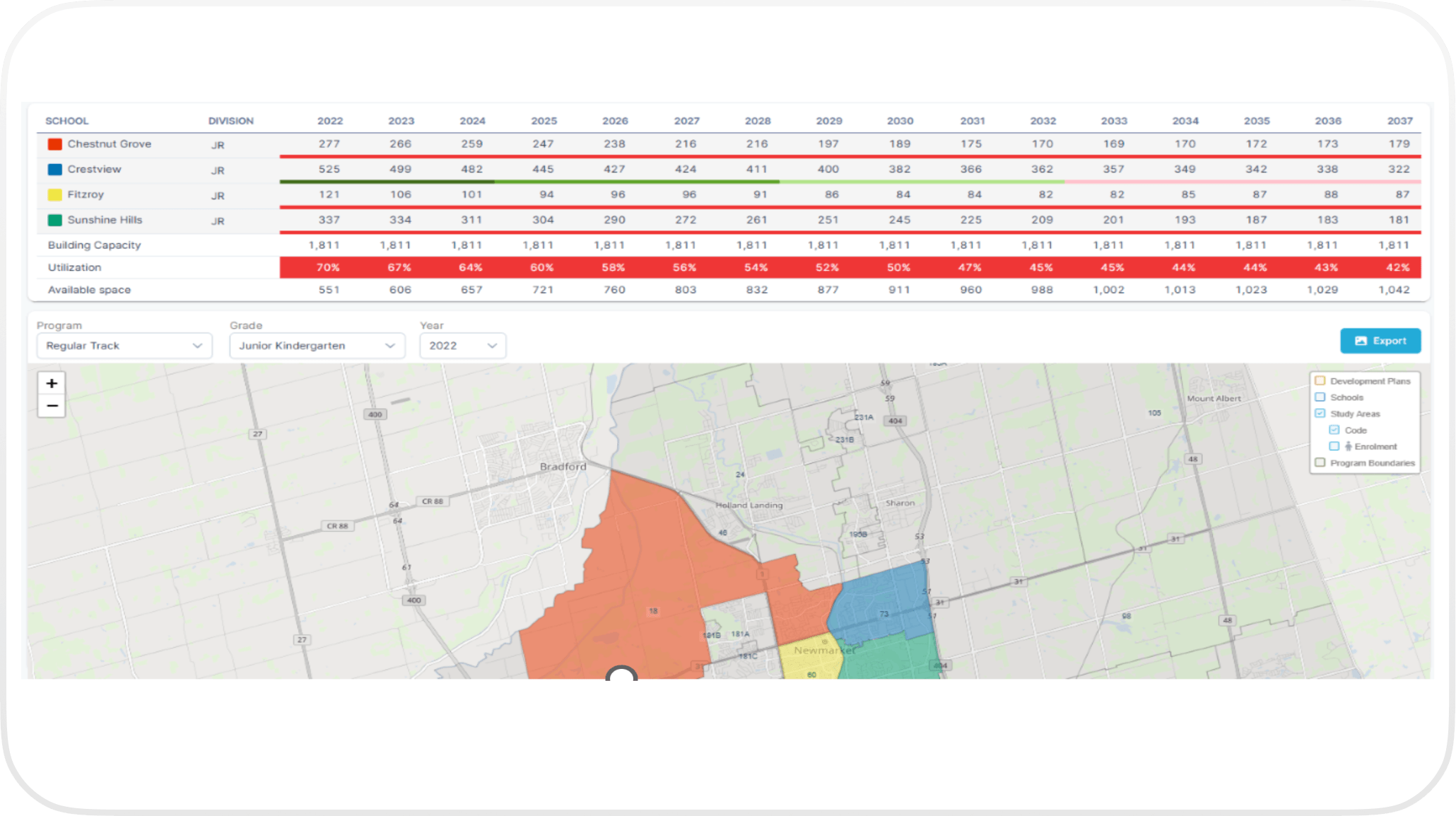Image resolution: width=1456 pixels, height=816 pixels.
Task: Click the Building Capacity row label
Action: (x=95, y=245)
